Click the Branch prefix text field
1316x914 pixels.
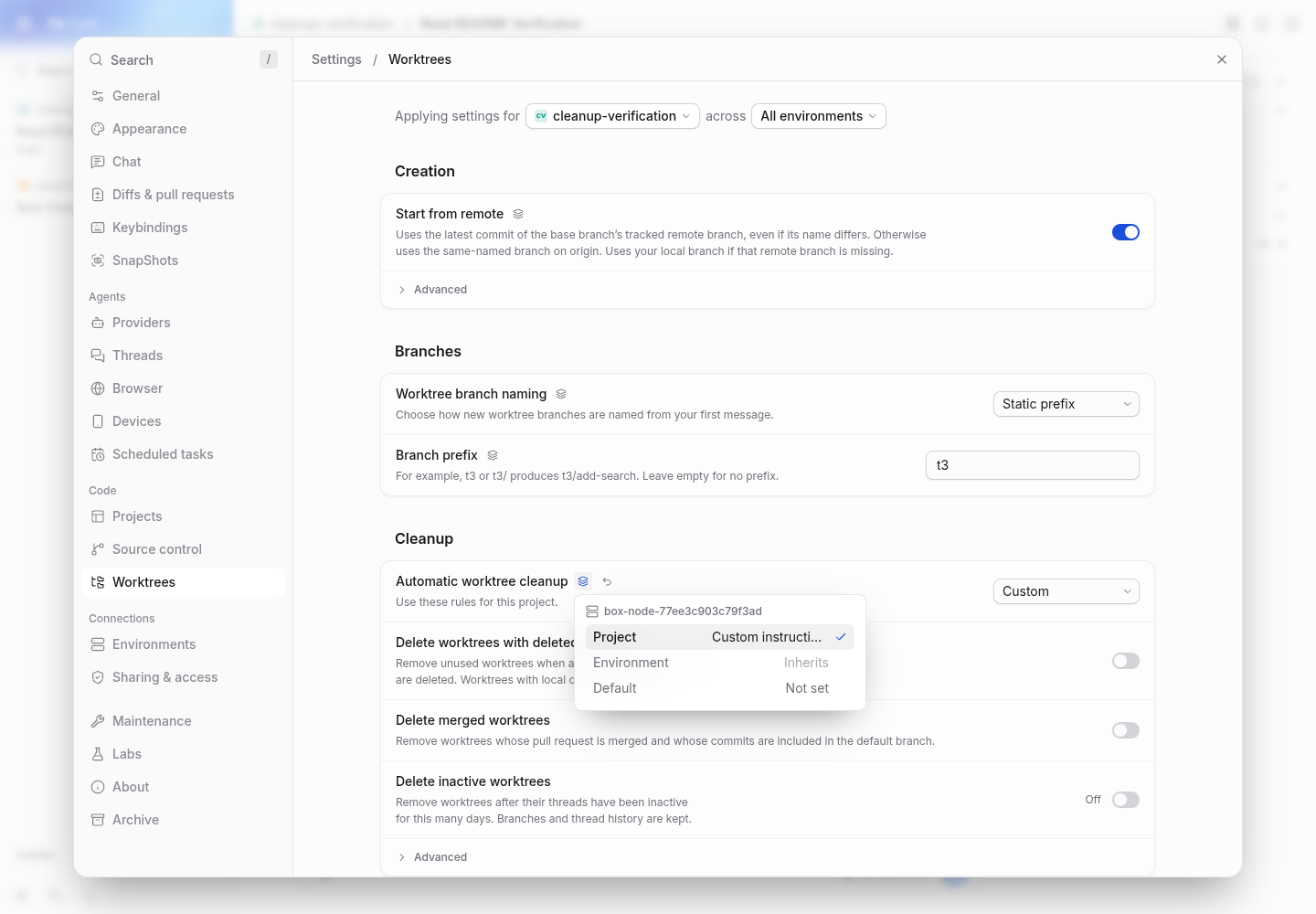coord(1033,465)
